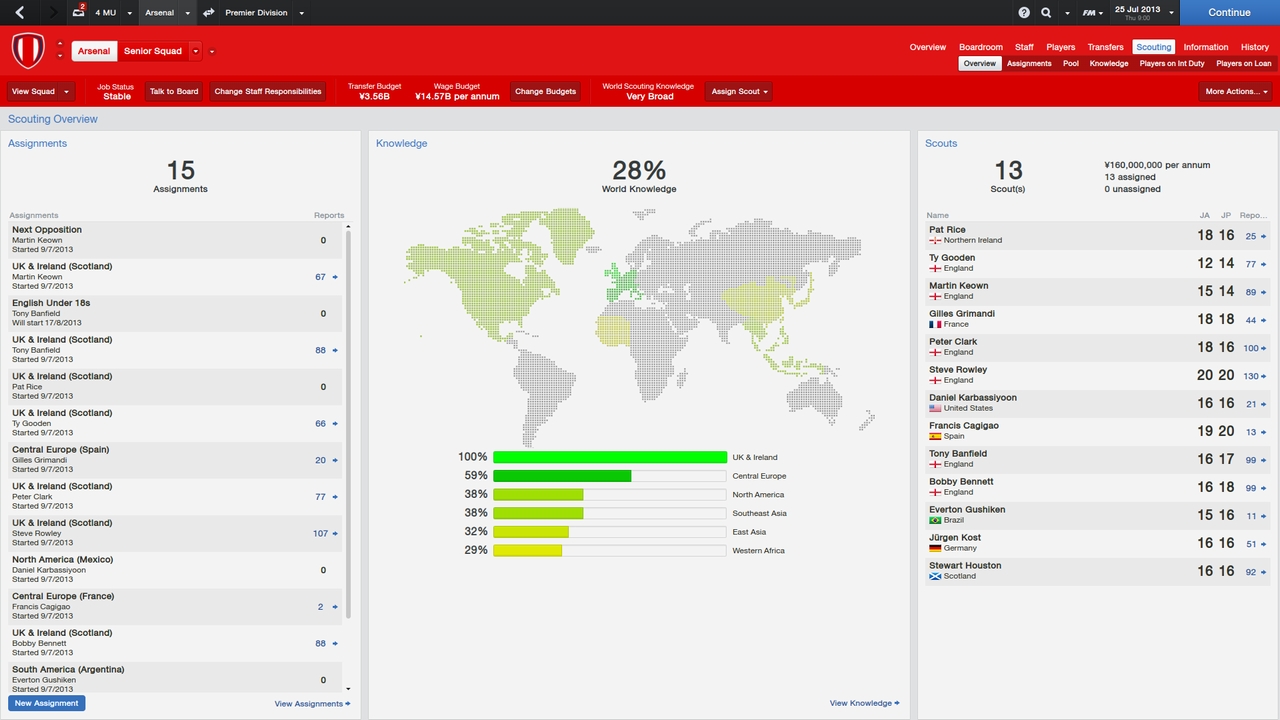Open the View Knowledge link

pos(864,703)
